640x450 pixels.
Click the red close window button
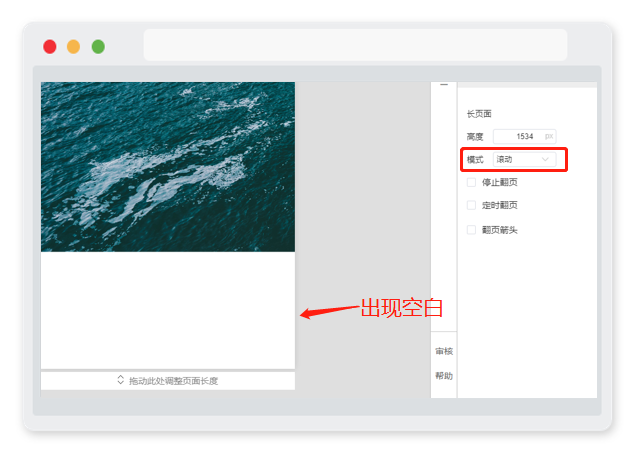[x=50, y=47]
